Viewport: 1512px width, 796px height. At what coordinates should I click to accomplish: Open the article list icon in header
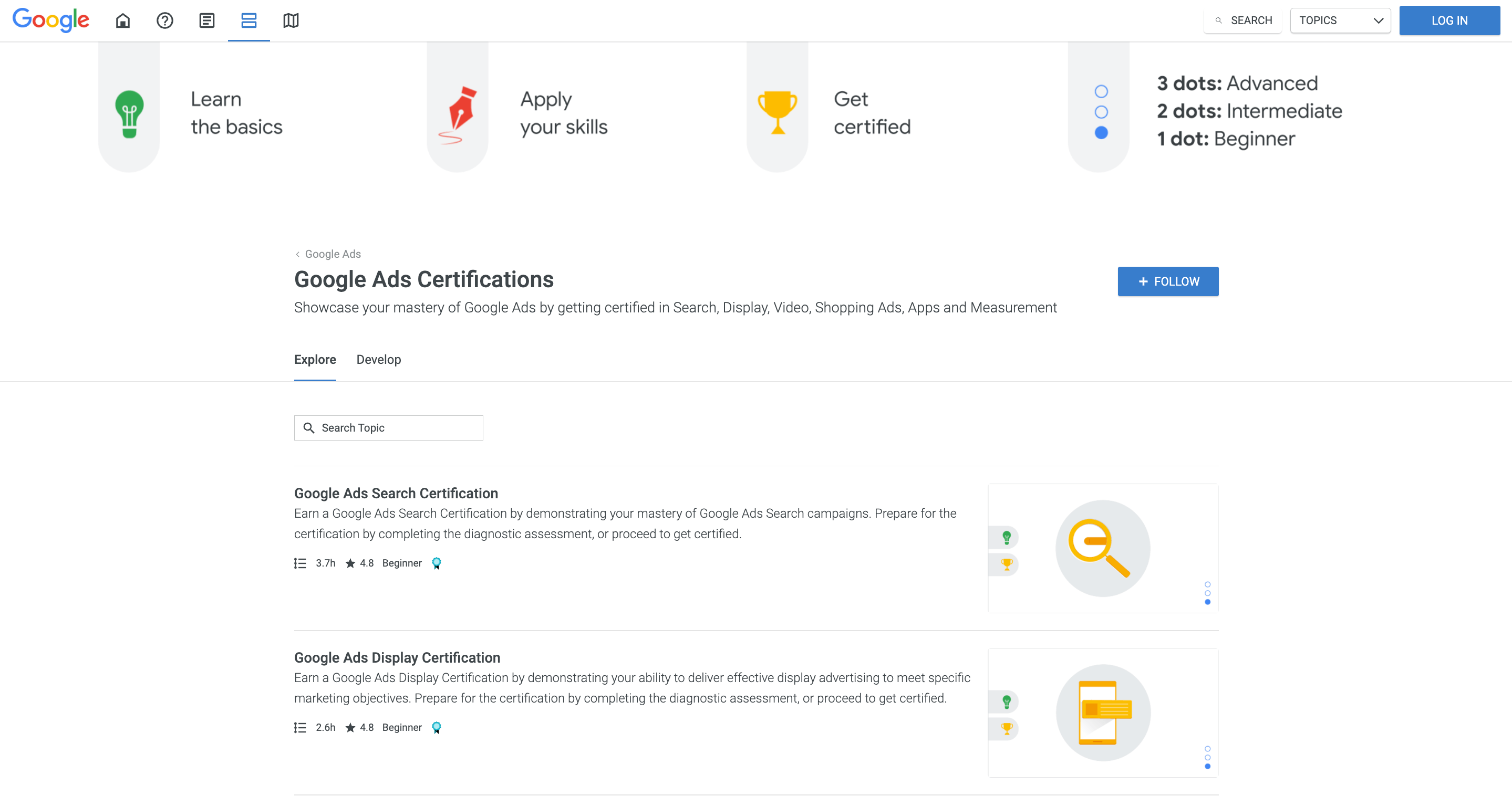[206, 20]
